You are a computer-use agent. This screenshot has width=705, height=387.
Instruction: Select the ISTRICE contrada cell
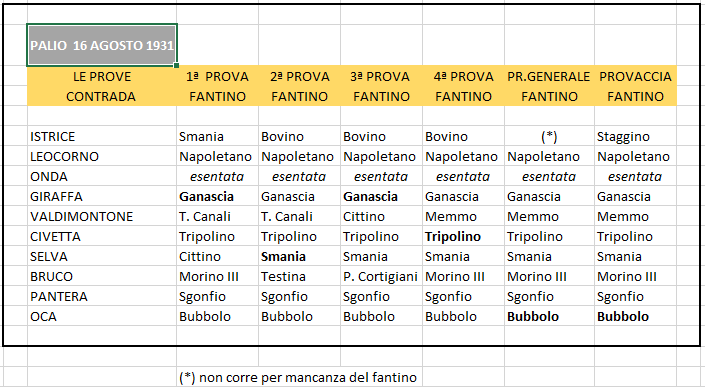pyautogui.click(x=102, y=136)
